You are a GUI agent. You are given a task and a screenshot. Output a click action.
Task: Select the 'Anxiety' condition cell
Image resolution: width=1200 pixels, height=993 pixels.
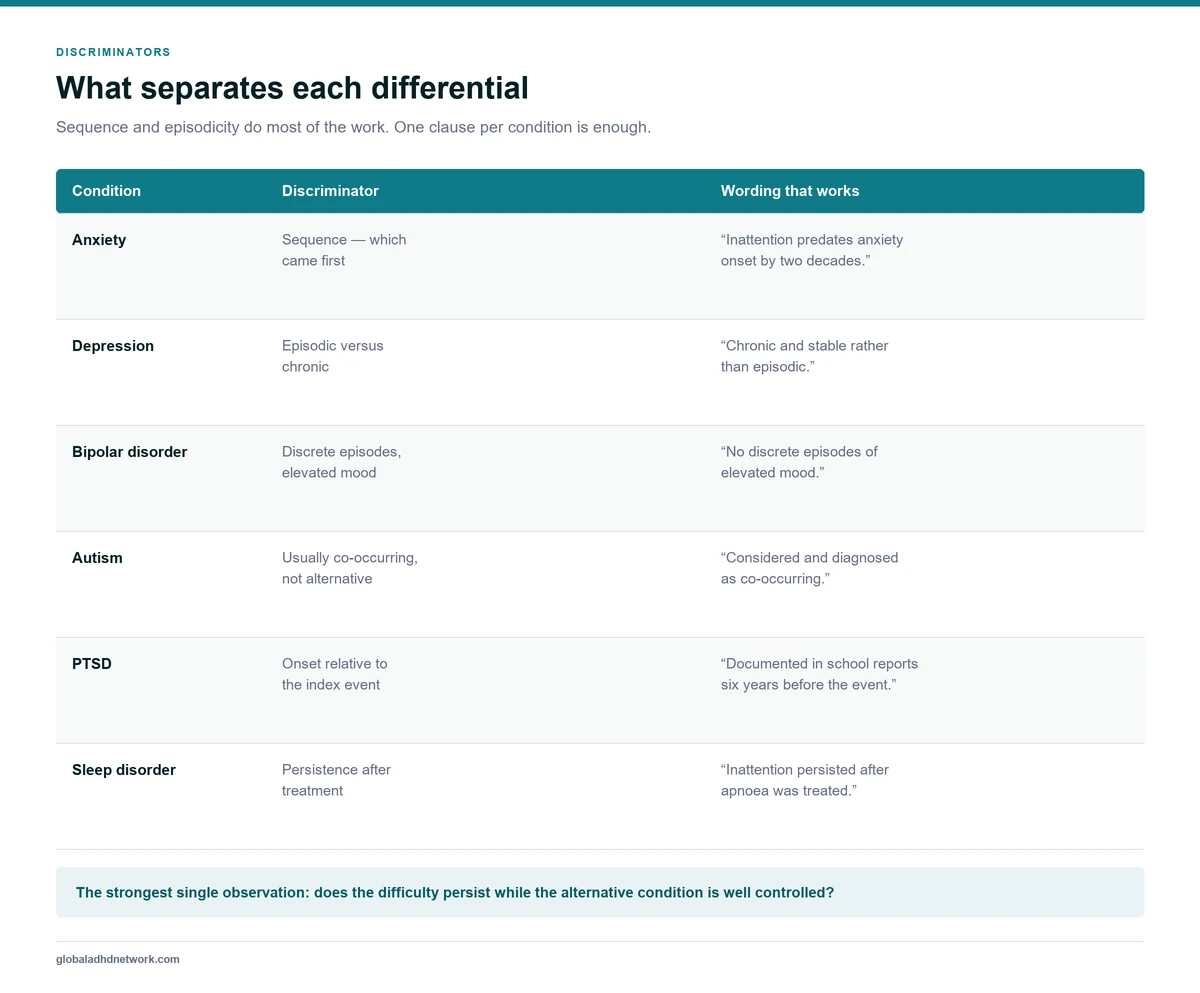click(99, 240)
